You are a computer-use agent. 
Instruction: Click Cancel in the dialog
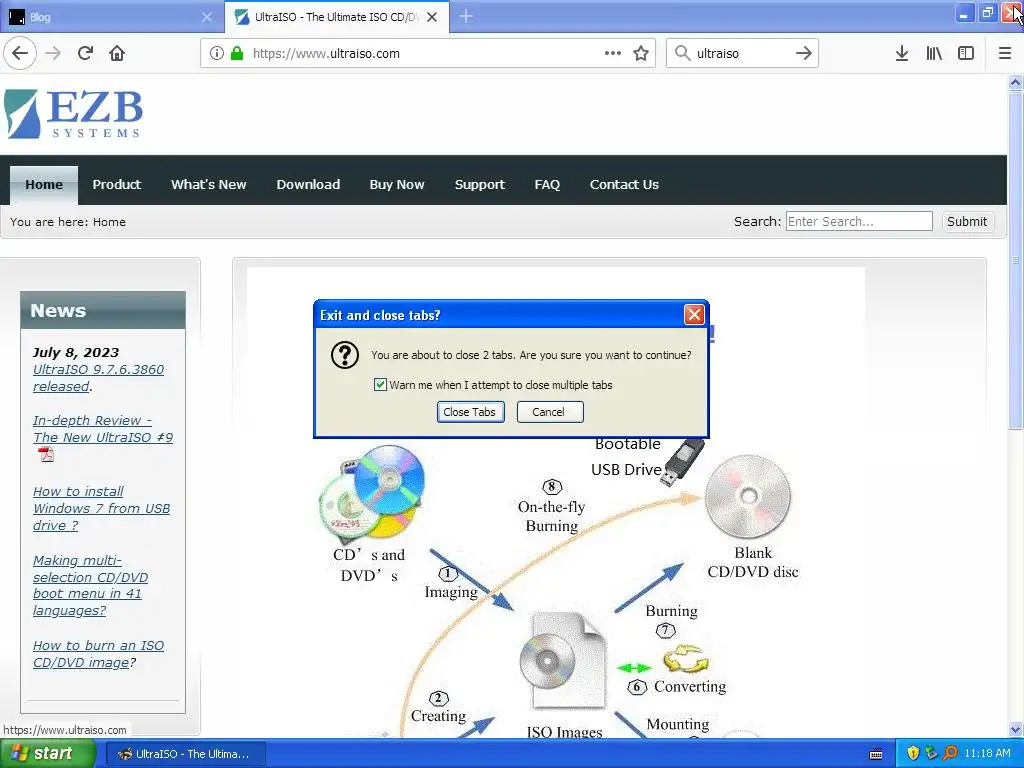(x=549, y=411)
